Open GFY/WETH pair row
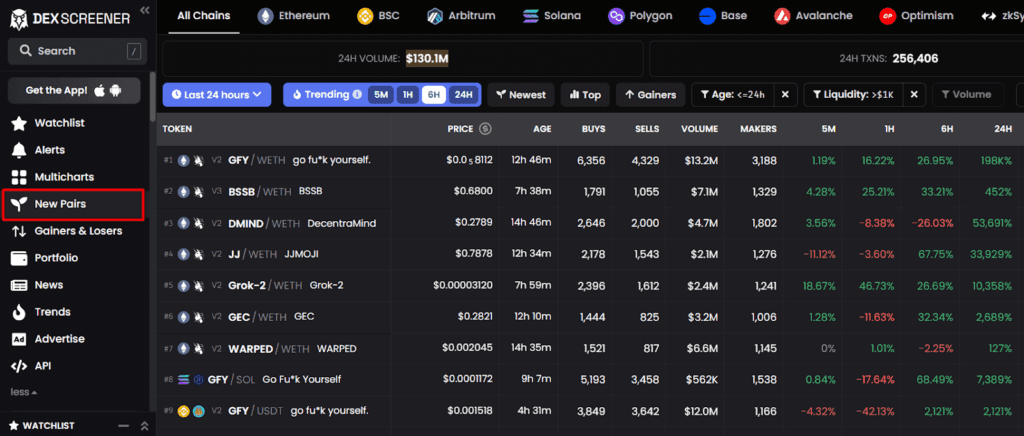 [x=590, y=160]
